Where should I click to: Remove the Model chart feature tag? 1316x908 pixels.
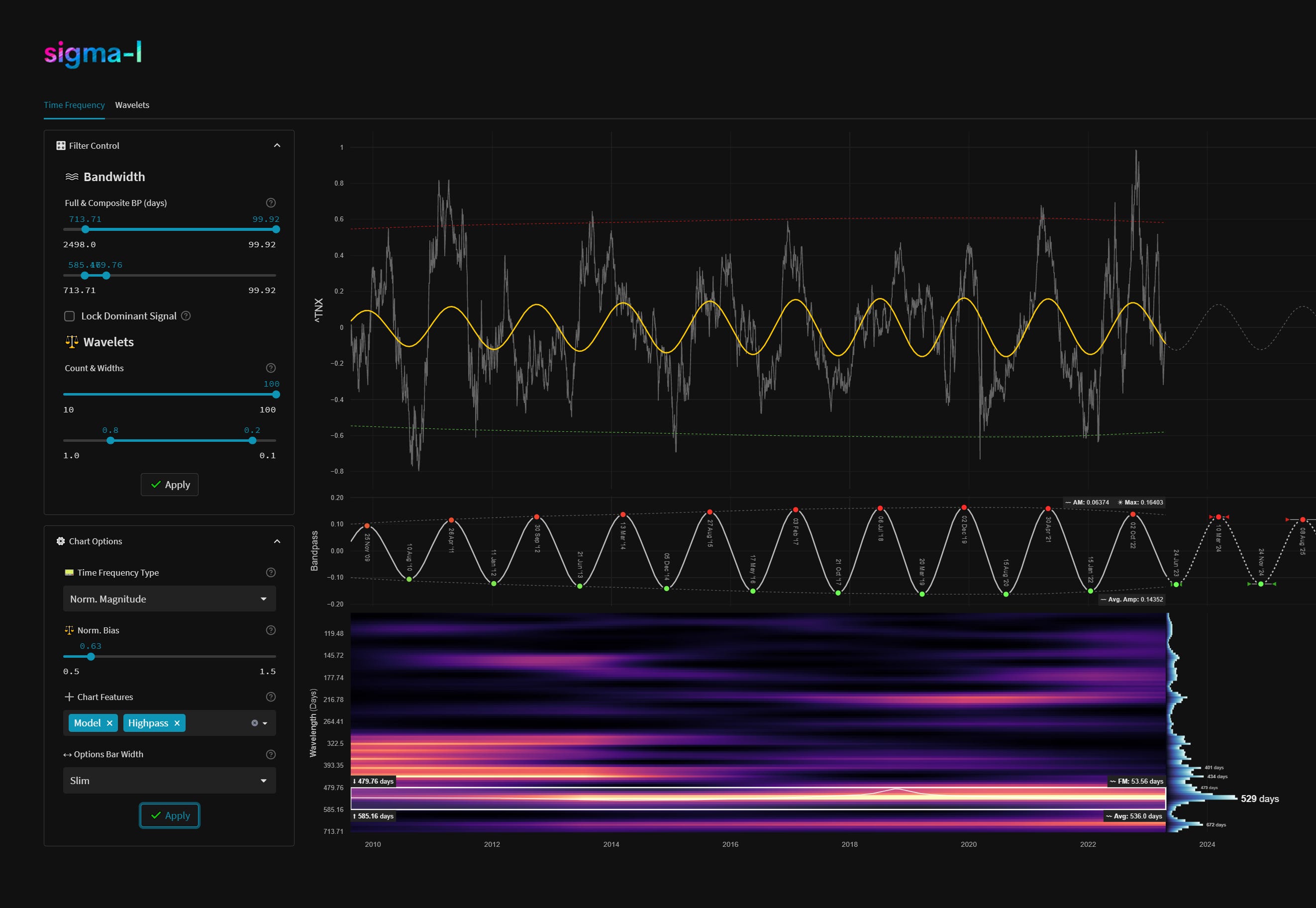pyautogui.click(x=110, y=723)
